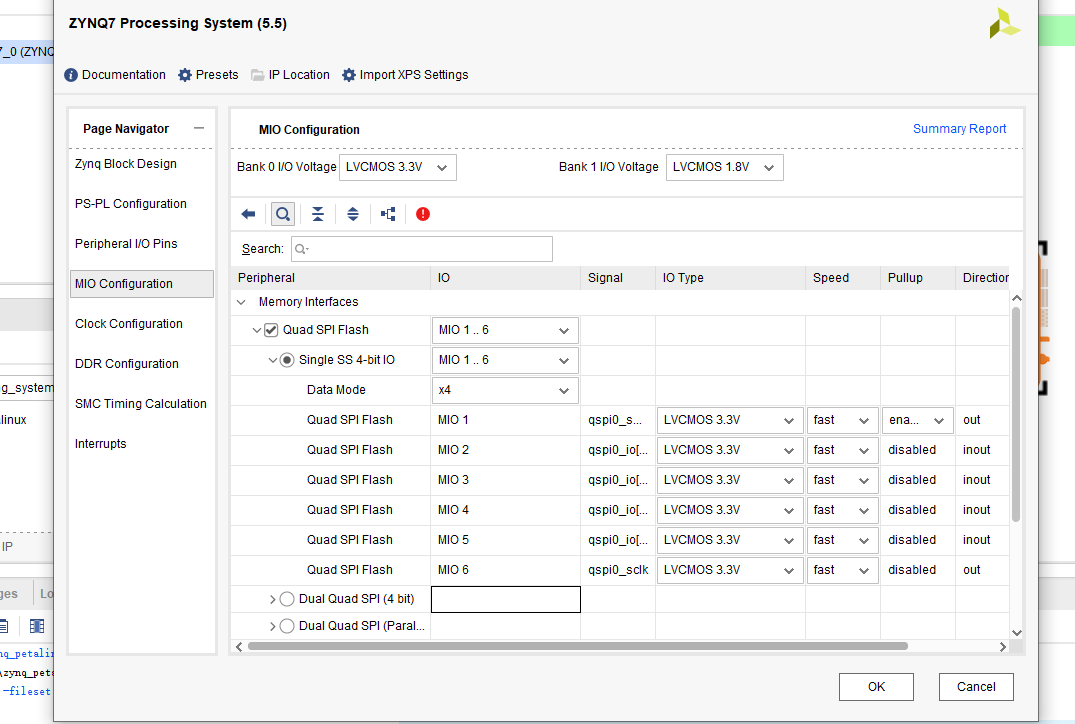Open IP Location folder option
This screenshot has width=1075, height=724.
click(x=290, y=75)
